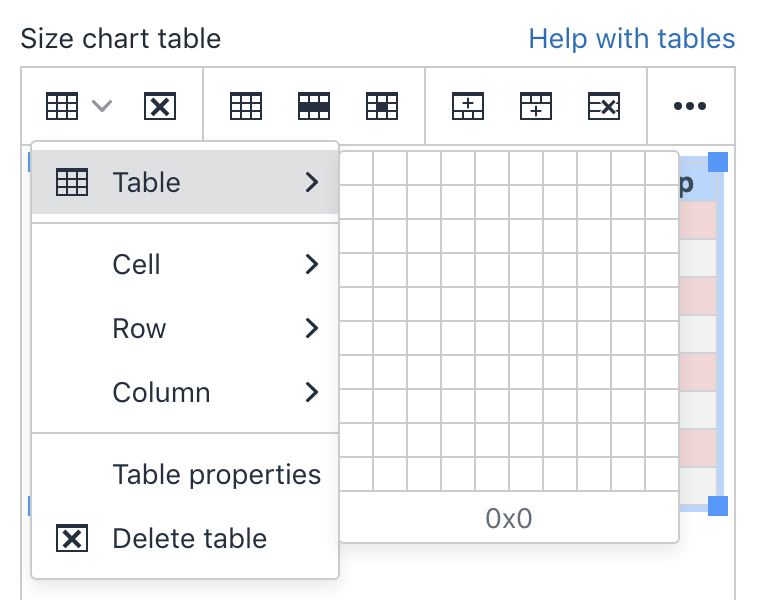Click the toolbar chevron beside the table icon
This screenshot has height=600, width=760.
click(102, 105)
